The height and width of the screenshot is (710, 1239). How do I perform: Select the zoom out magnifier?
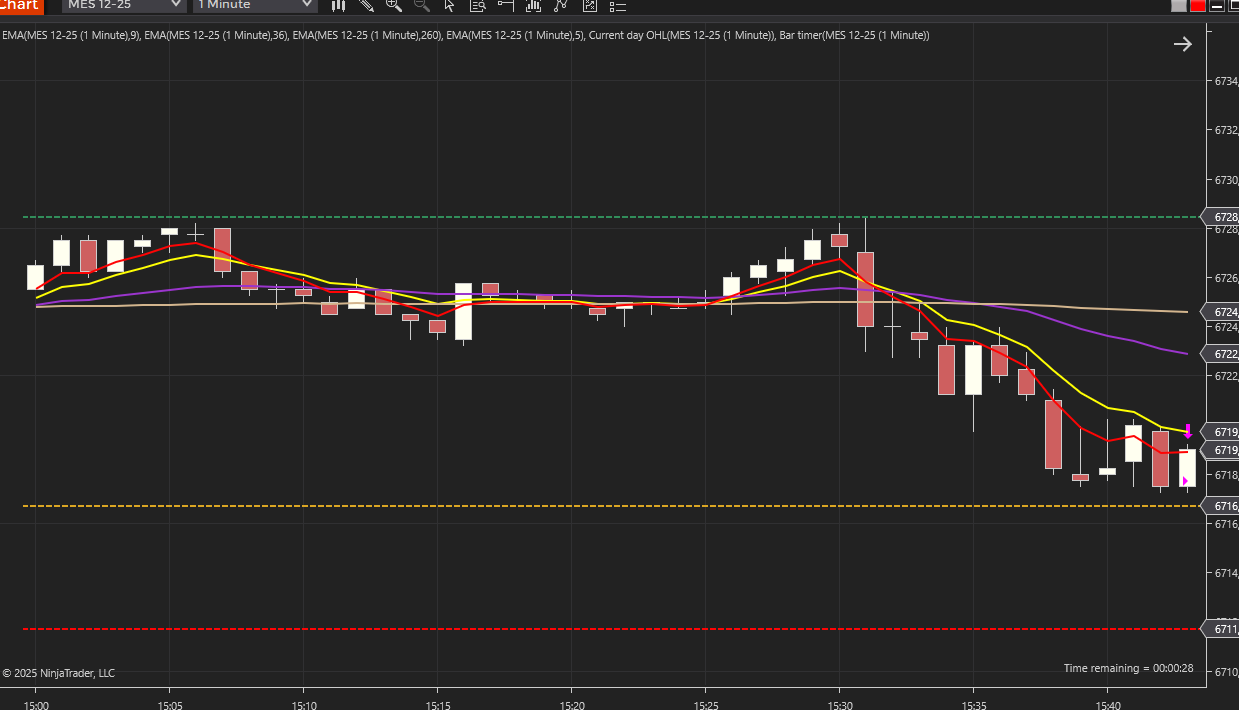[x=421, y=5]
